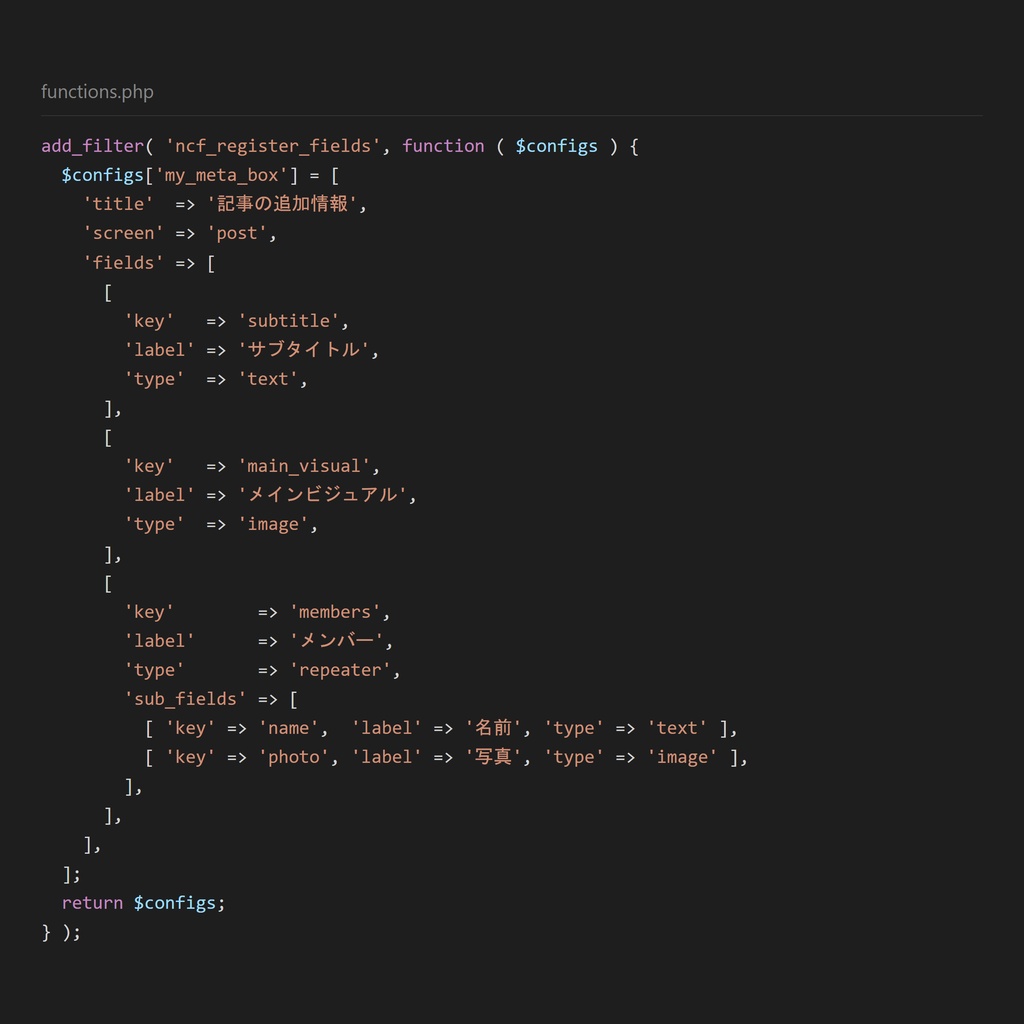The height and width of the screenshot is (1024, 1024).
Task: Click the 'repeater' type value
Action: tap(340, 670)
